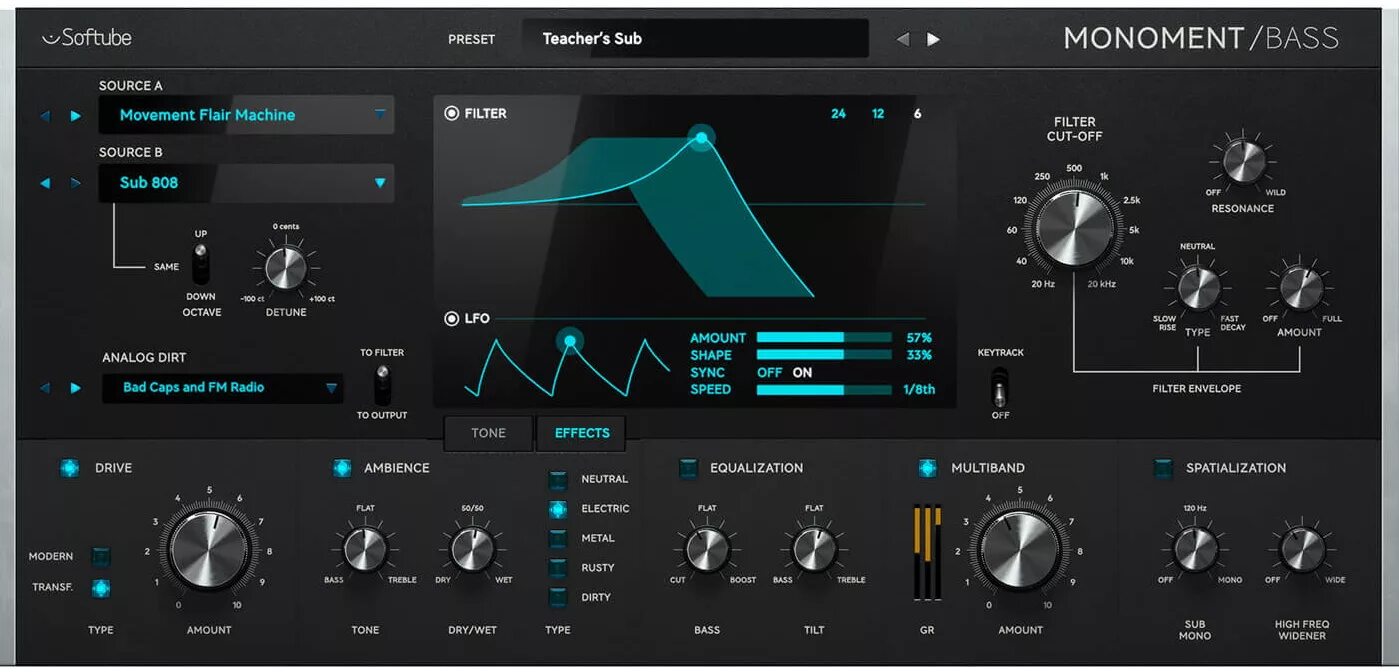
Task: Select the 24 dB filter slope
Action: coord(838,114)
